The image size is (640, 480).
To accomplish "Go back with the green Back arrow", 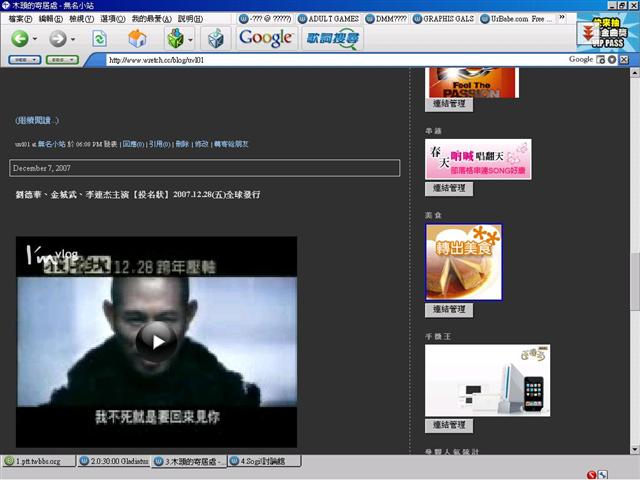I will [19, 39].
